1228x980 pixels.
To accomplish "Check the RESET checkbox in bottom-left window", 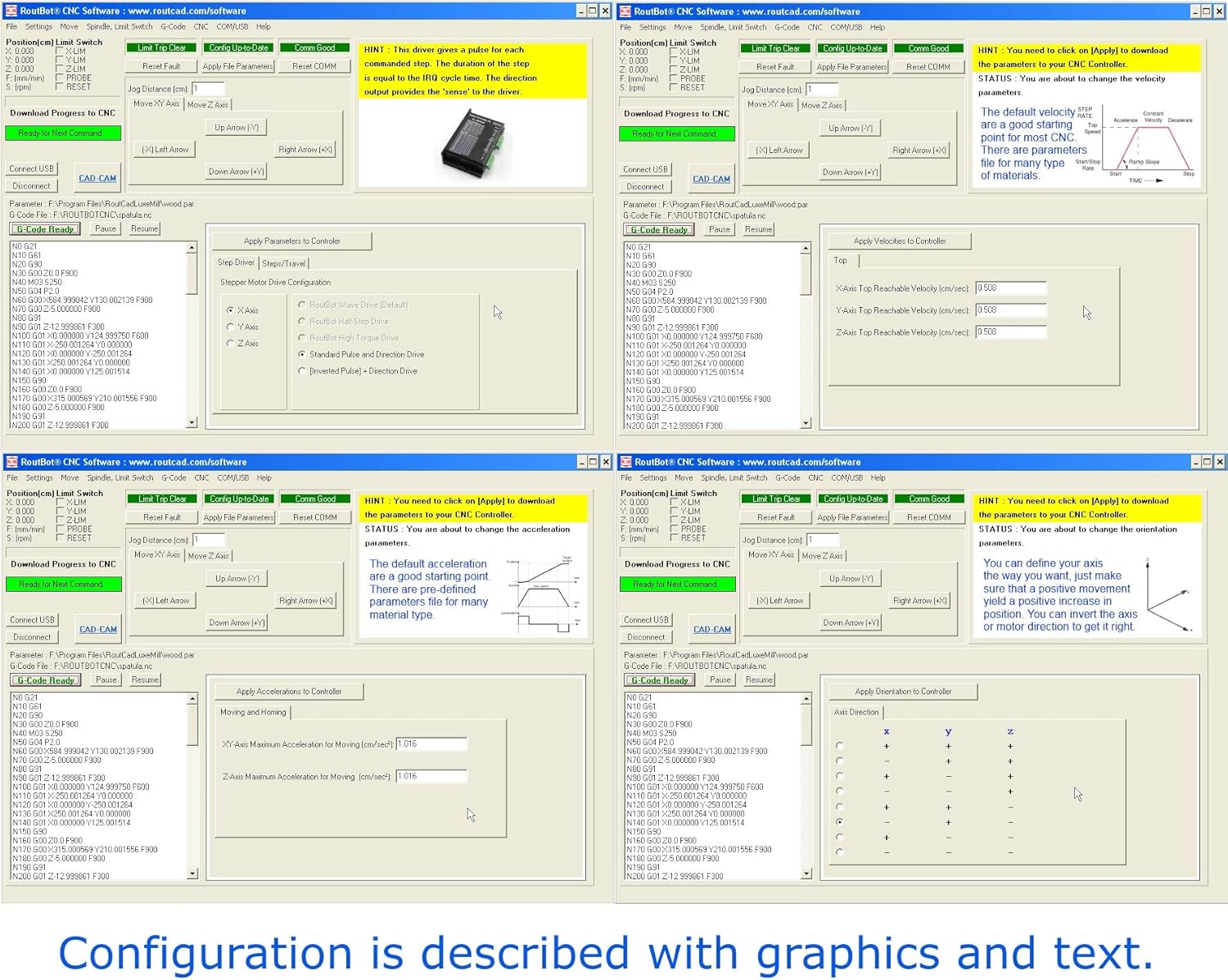I will coord(61,538).
